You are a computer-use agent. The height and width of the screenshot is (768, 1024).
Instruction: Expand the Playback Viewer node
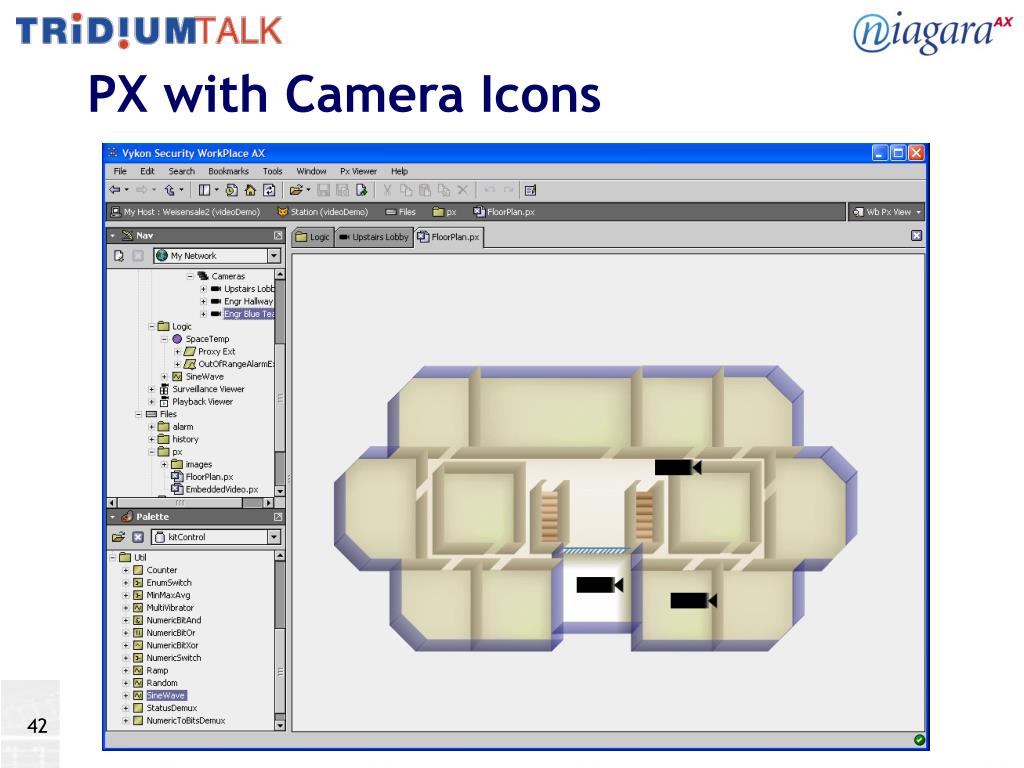tap(152, 402)
